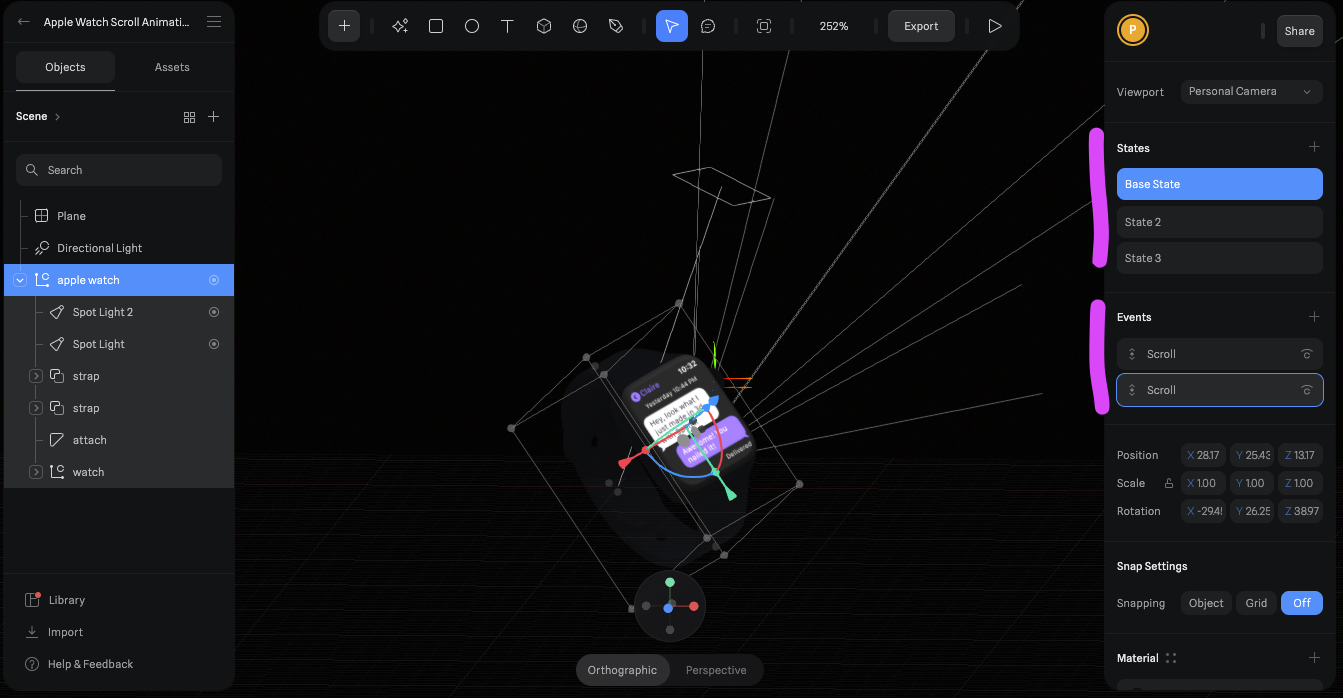This screenshot has height=698, width=1343.
Task: Switch the camera to Perspective
Action: [x=716, y=670]
